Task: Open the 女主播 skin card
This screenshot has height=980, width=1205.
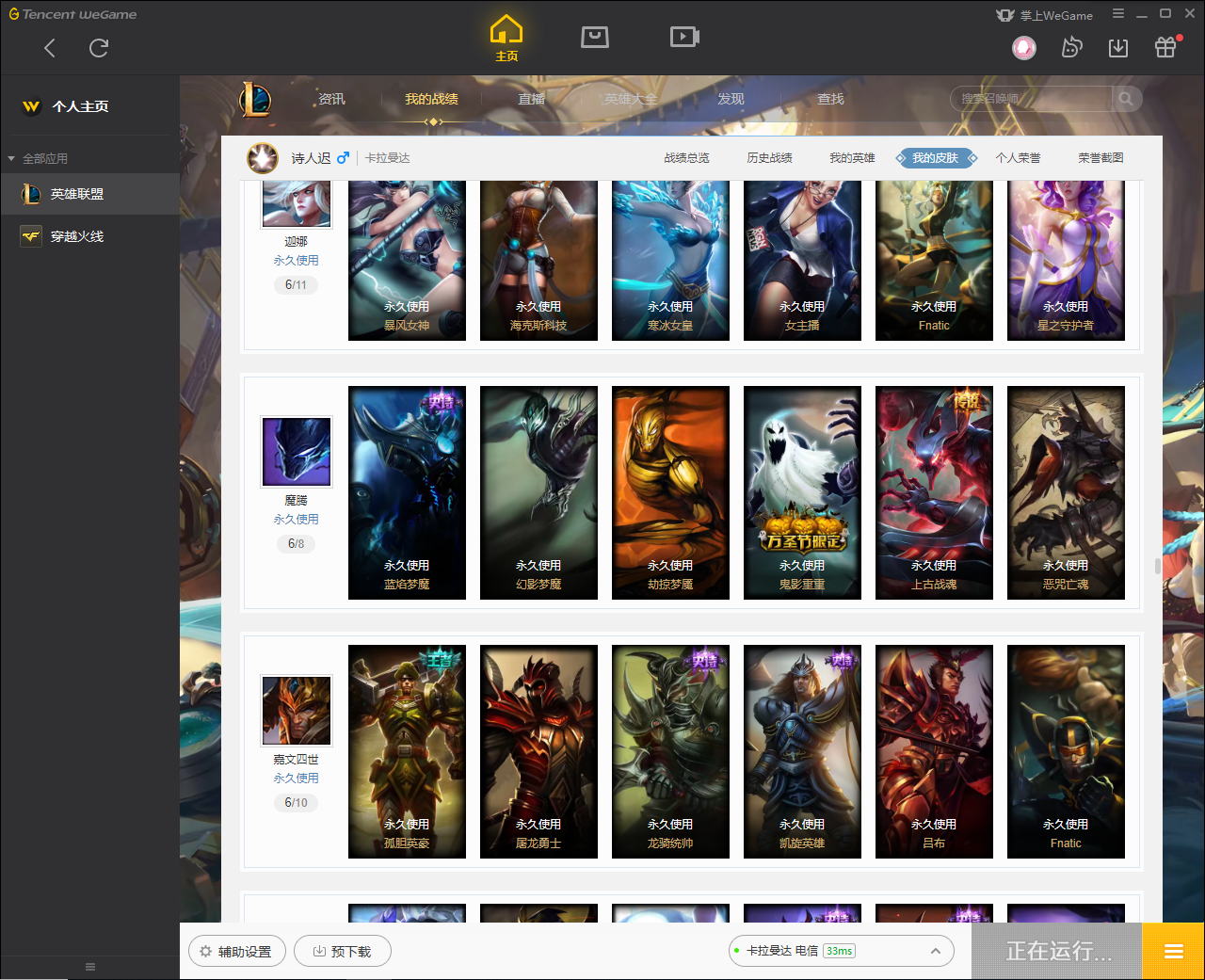Action: tap(802, 260)
